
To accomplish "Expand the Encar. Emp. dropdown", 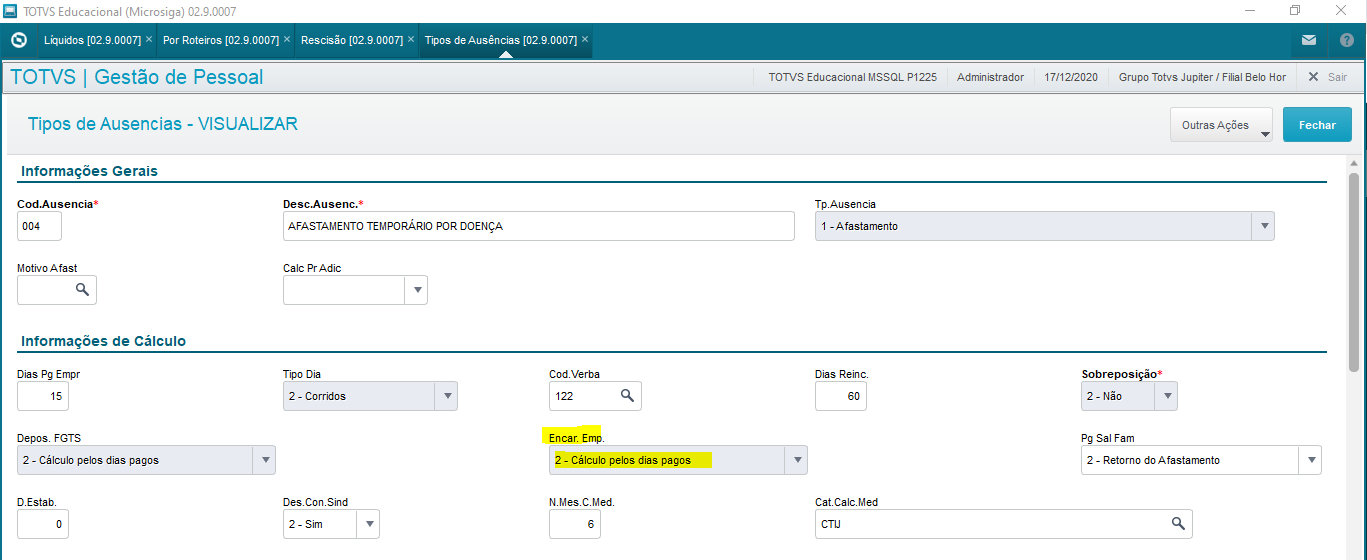I will (x=796, y=460).
